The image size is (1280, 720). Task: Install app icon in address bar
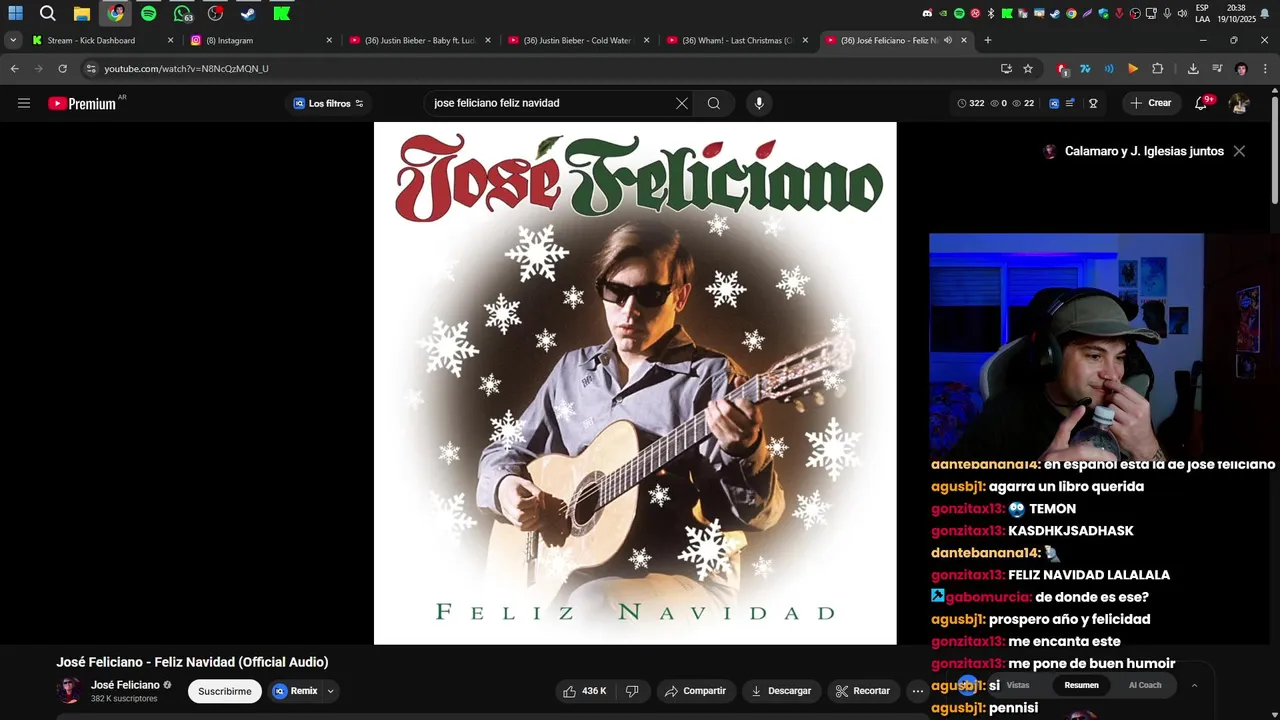(1006, 69)
